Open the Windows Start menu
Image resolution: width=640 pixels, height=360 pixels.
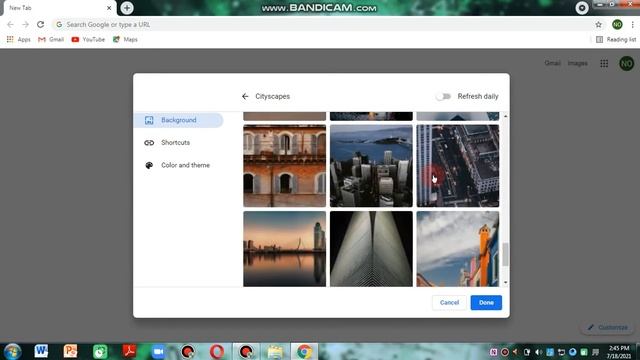[12, 351]
